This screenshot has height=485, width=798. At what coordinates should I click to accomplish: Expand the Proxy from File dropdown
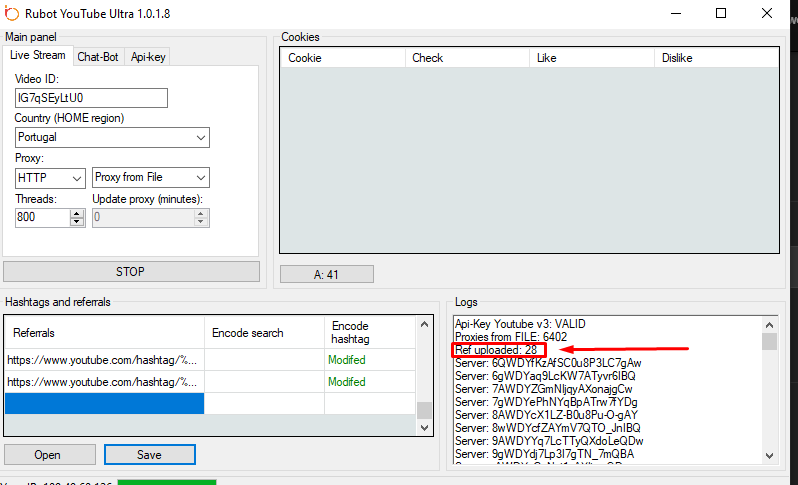(x=201, y=177)
